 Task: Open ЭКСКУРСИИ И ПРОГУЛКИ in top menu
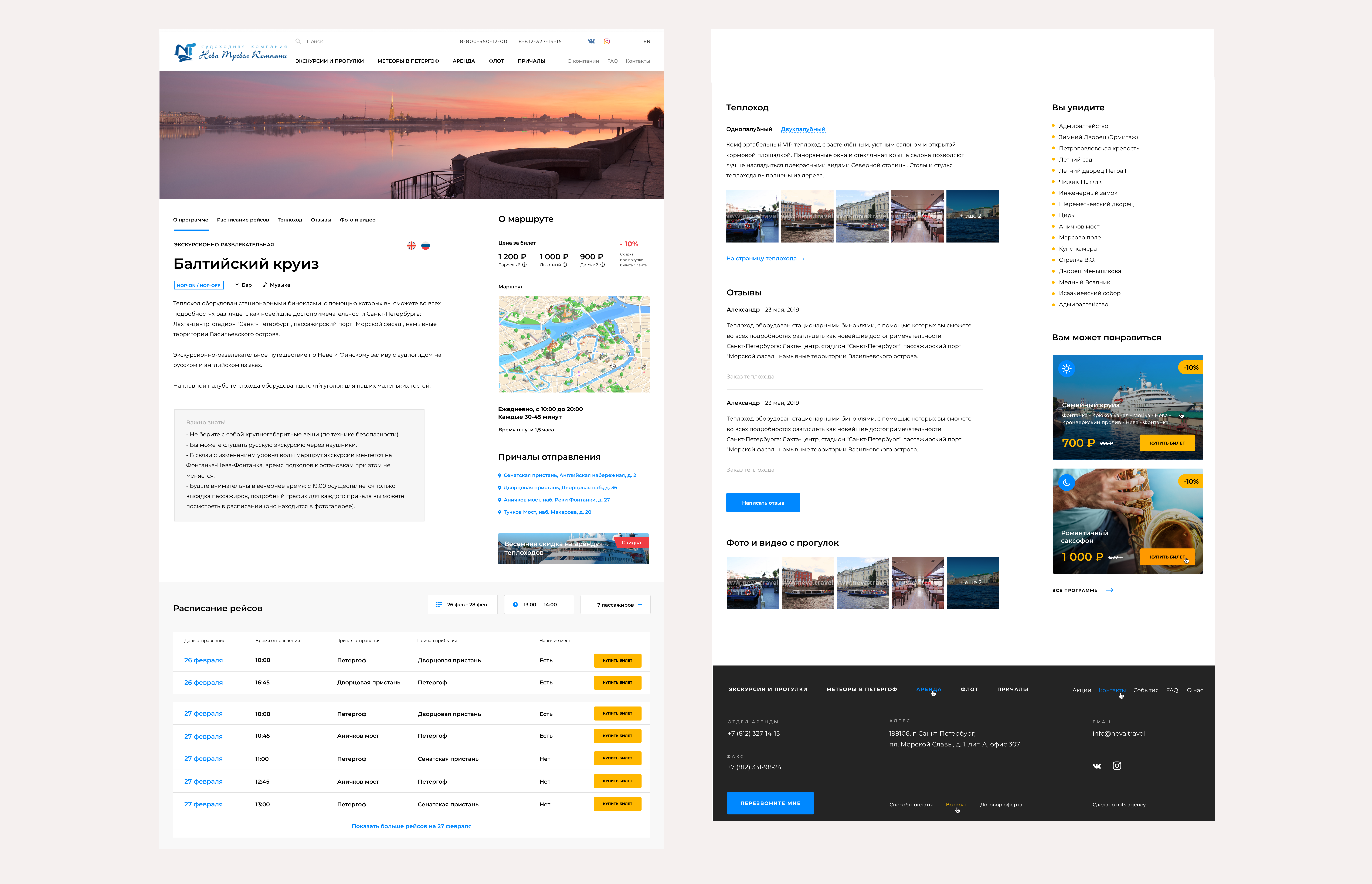click(x=330, y=61)
